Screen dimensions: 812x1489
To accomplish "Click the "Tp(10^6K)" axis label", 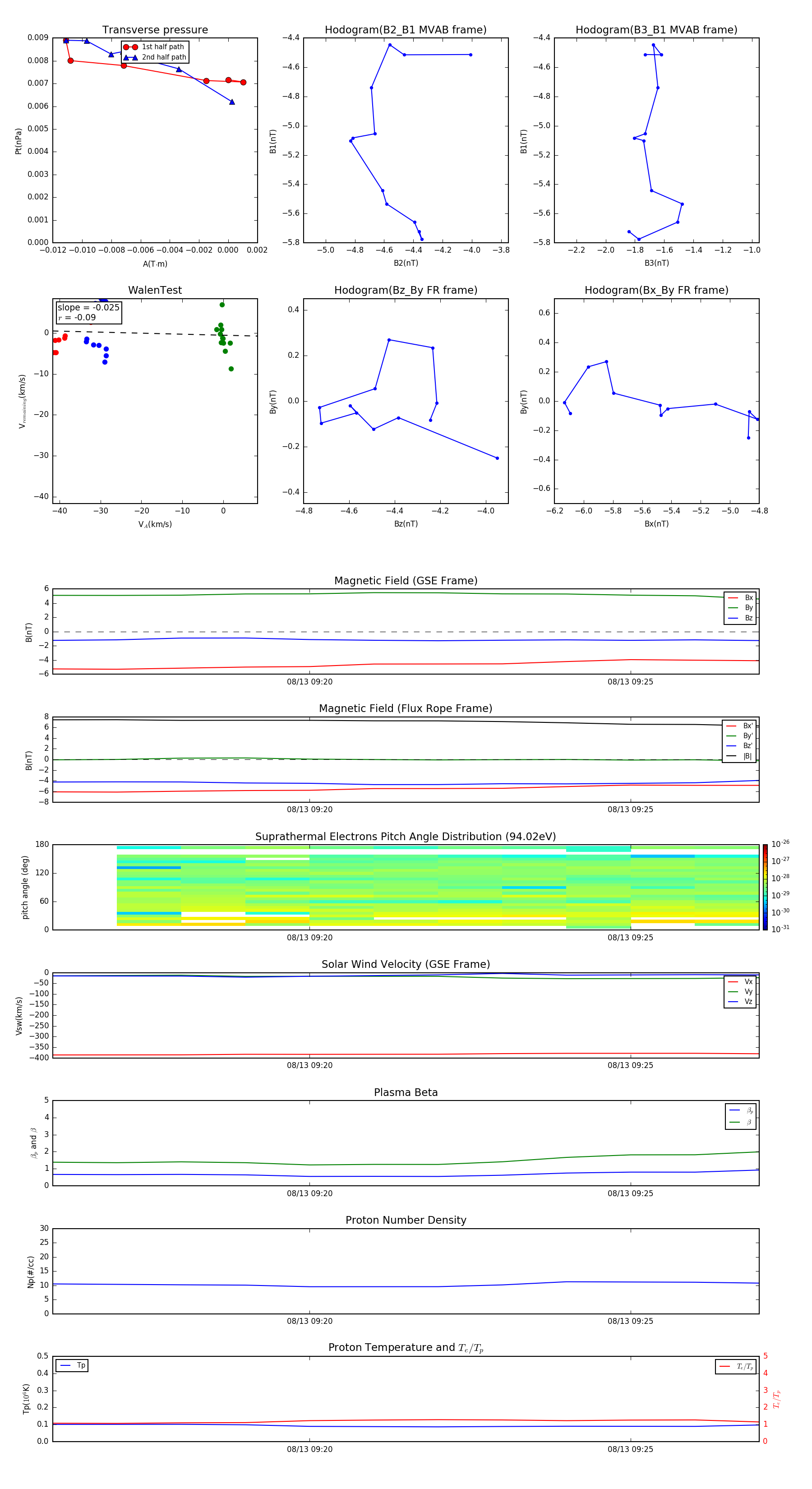I will pyautogui.click(x=26, y=1399).
